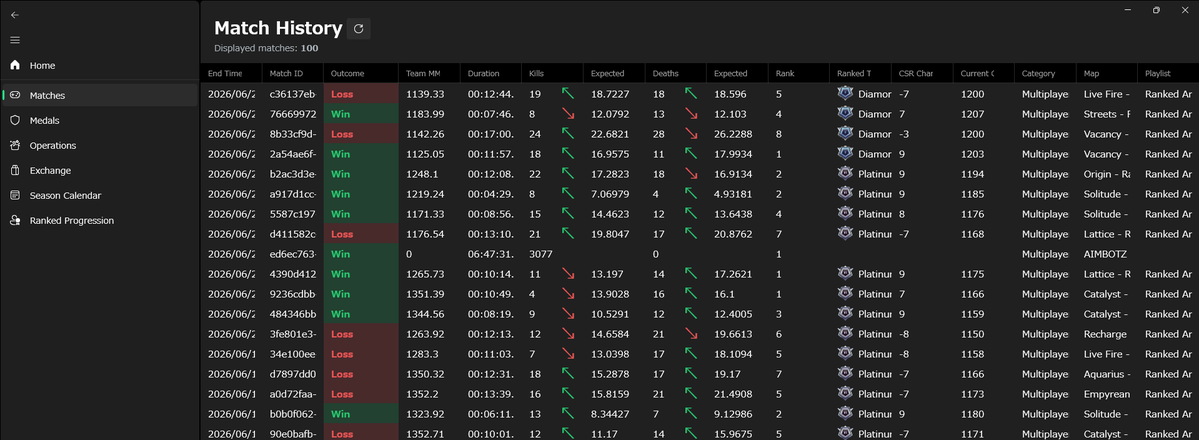Click kills down arrow in 4390d412 row
Screen dimensions: 1199x440
tap(568, 273)
